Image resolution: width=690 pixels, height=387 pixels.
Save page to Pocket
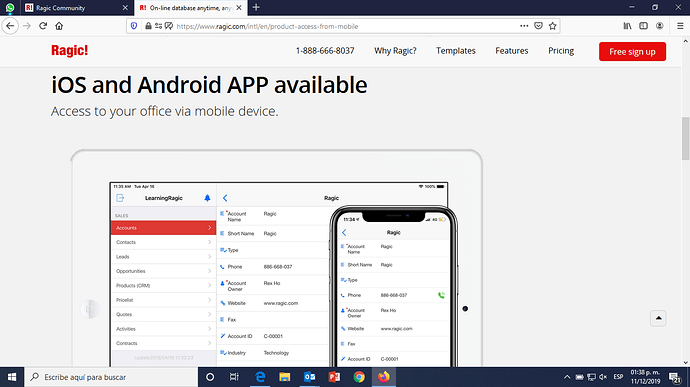(x=538, y=26)
